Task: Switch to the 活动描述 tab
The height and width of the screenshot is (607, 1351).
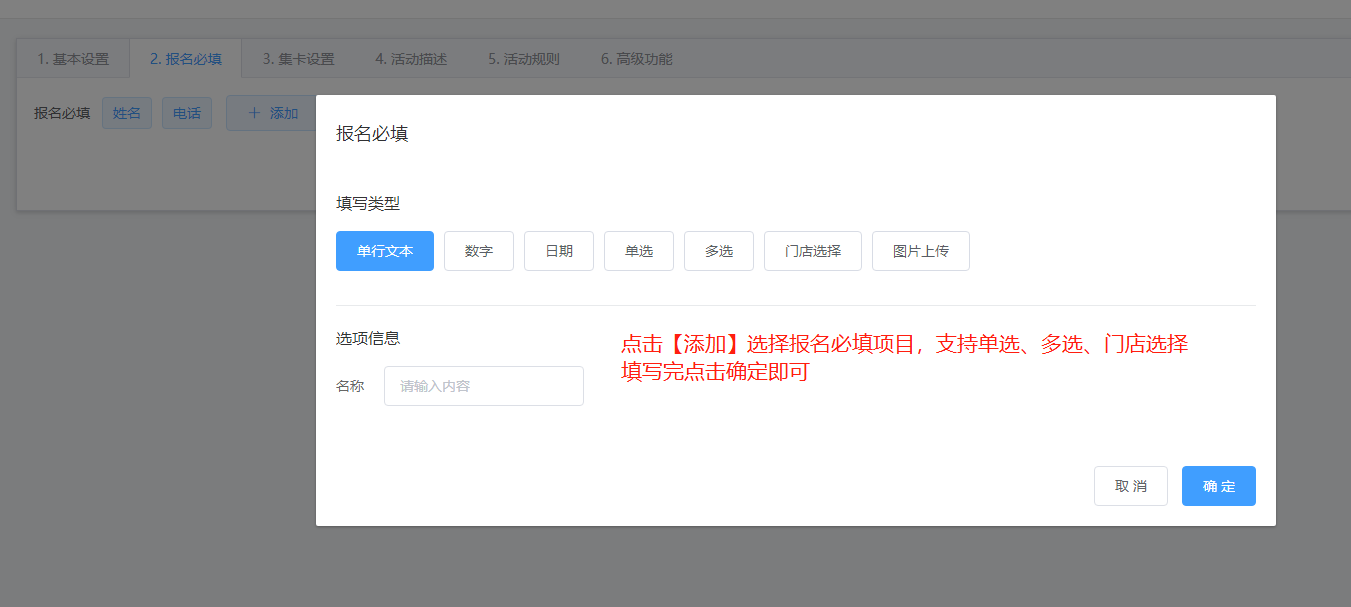Action: click(411, 59)
